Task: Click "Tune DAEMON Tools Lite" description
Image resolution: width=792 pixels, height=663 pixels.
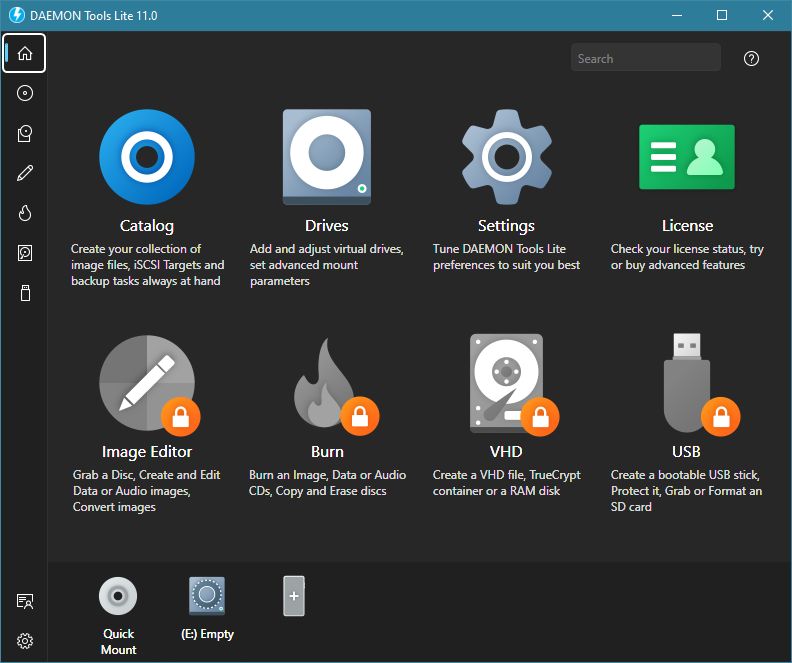Action: click(x=499, y=249)
